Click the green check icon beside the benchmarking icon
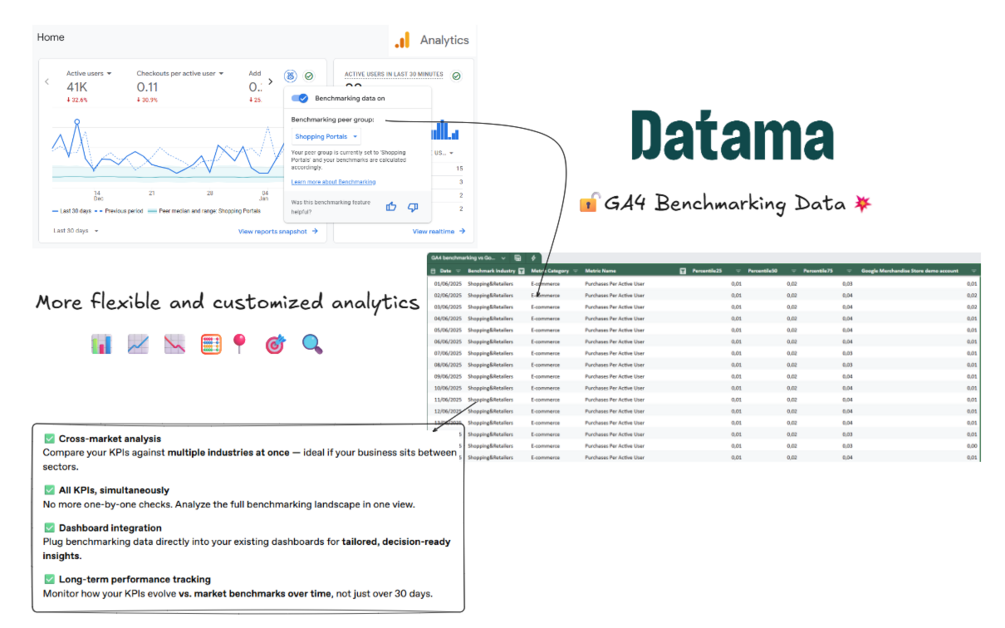Image resolution: width=1005 pixels, height=628 pixels. [309, 76]
